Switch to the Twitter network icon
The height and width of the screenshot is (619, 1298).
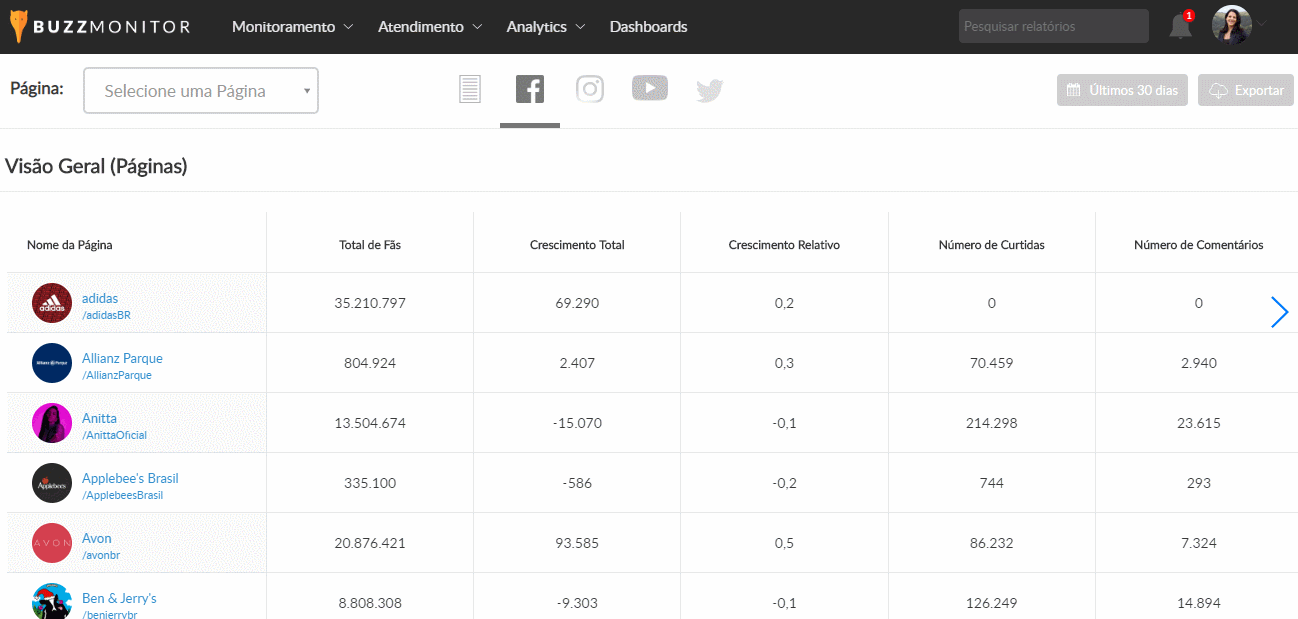[709, 91]
